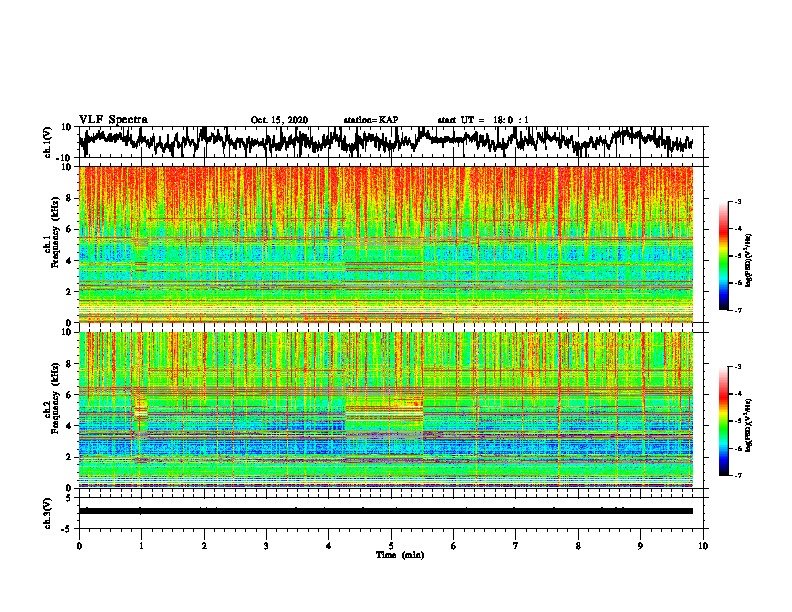Image resolution: width=792 pixels, height=612 pixels.
Task: Click the "ch.3(V)" axis label
Action: tap(48, 513)
